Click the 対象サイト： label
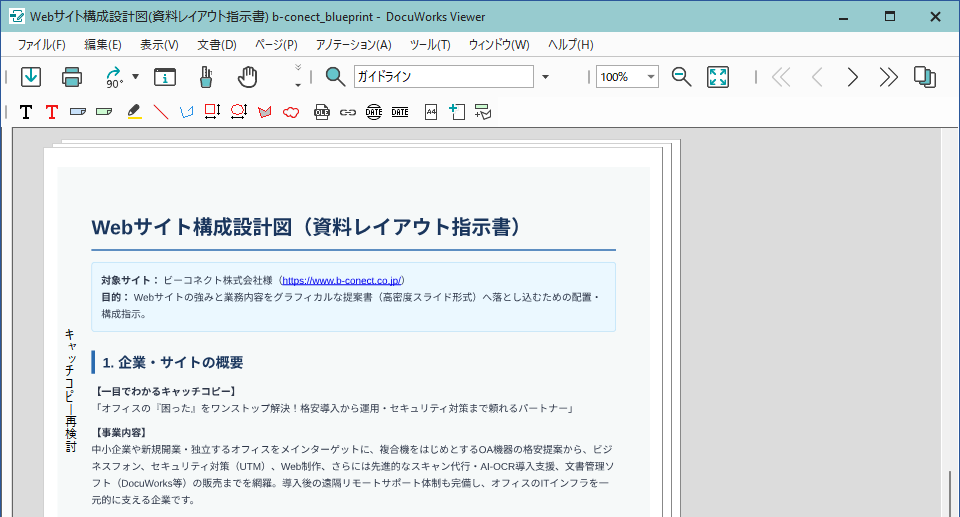The height and width of the screenshot is (517, 960). (x=130, y=281)
